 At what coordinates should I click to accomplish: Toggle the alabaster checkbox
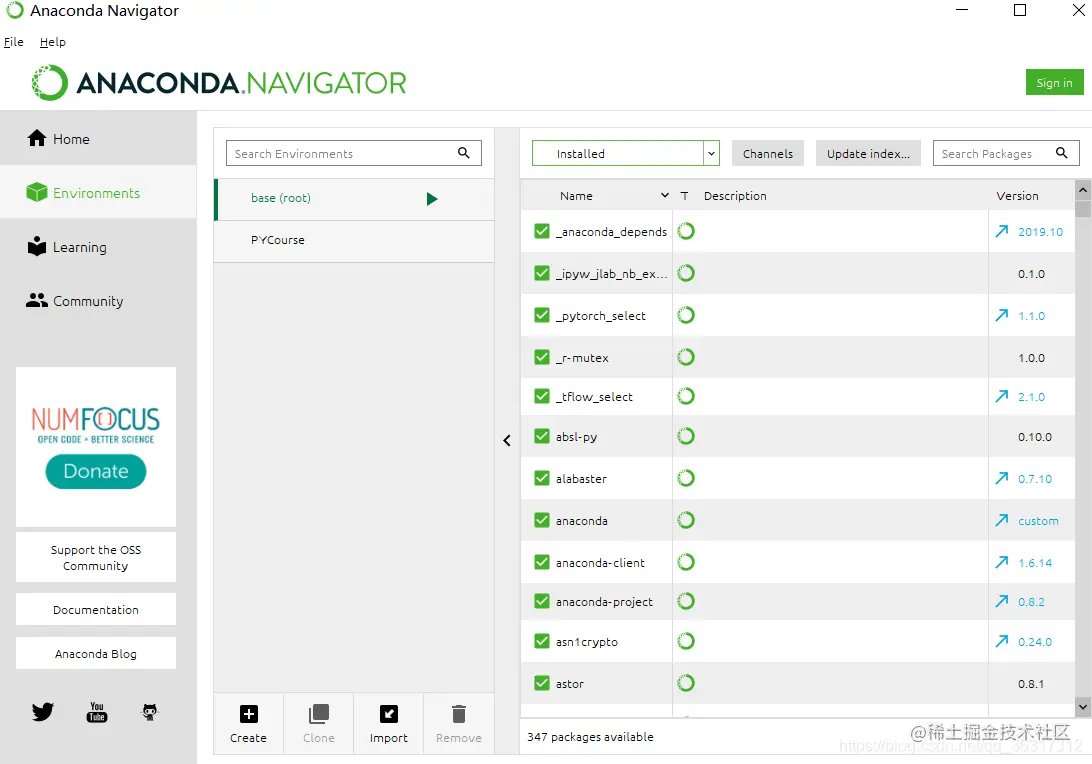click(x=542, y=478)
